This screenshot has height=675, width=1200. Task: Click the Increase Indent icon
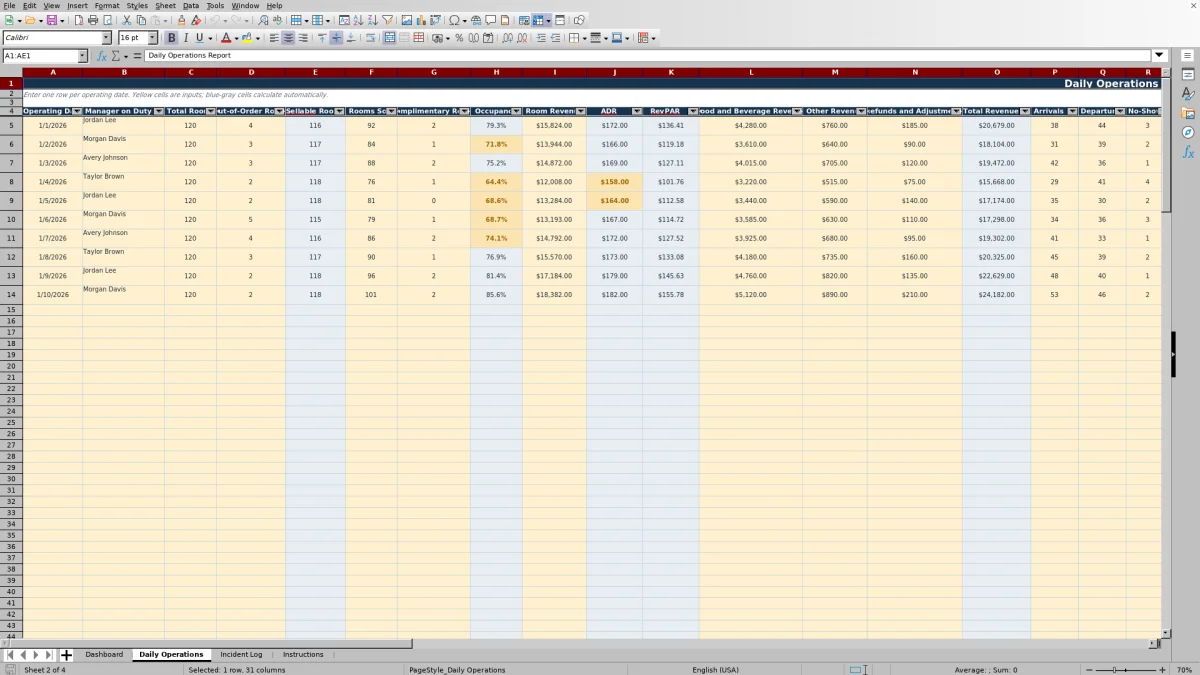(541, 38)
